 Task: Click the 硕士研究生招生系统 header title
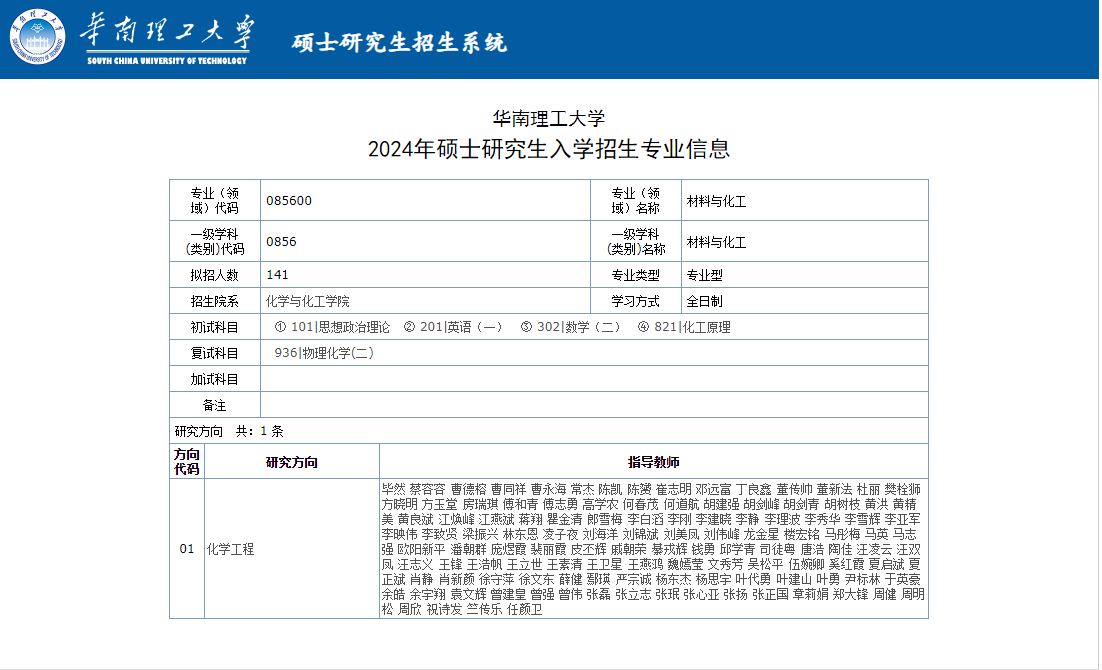click(x=399, y=42)
